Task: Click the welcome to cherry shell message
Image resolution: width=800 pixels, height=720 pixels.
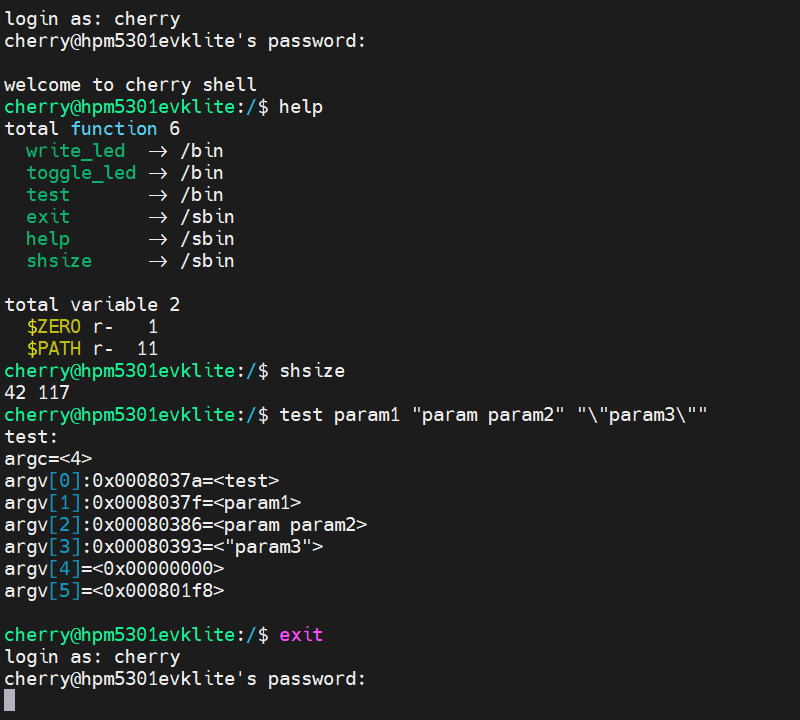Action: [130, 85]
